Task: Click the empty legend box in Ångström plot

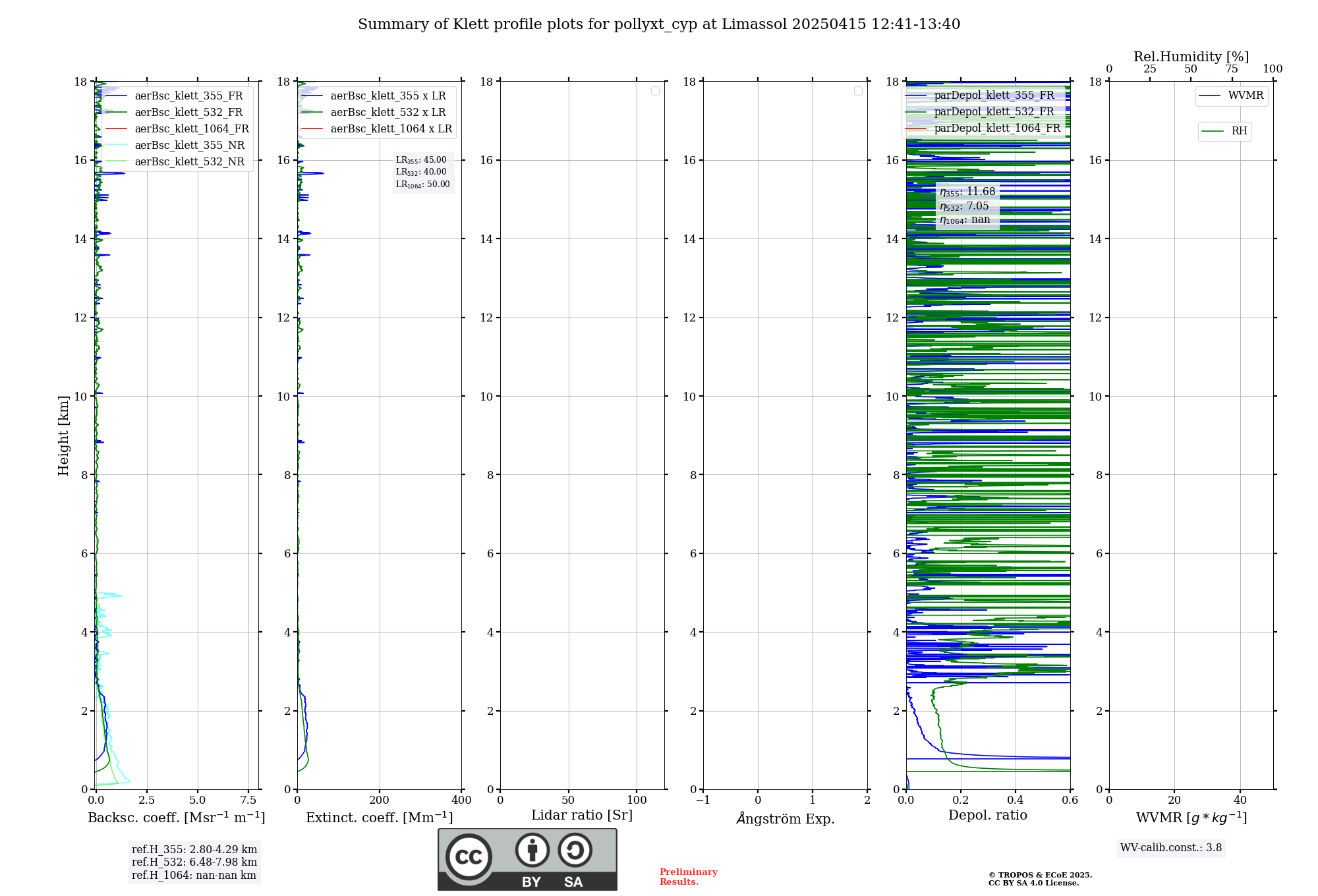Action: click(x=858, y=91)
